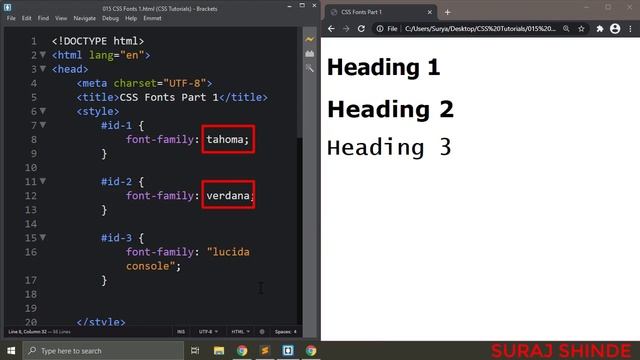Close the CSS Fonts Part 1 tab
Image resolution: width=640 pixels, height=360 pixels.
(x=429, y=12)
